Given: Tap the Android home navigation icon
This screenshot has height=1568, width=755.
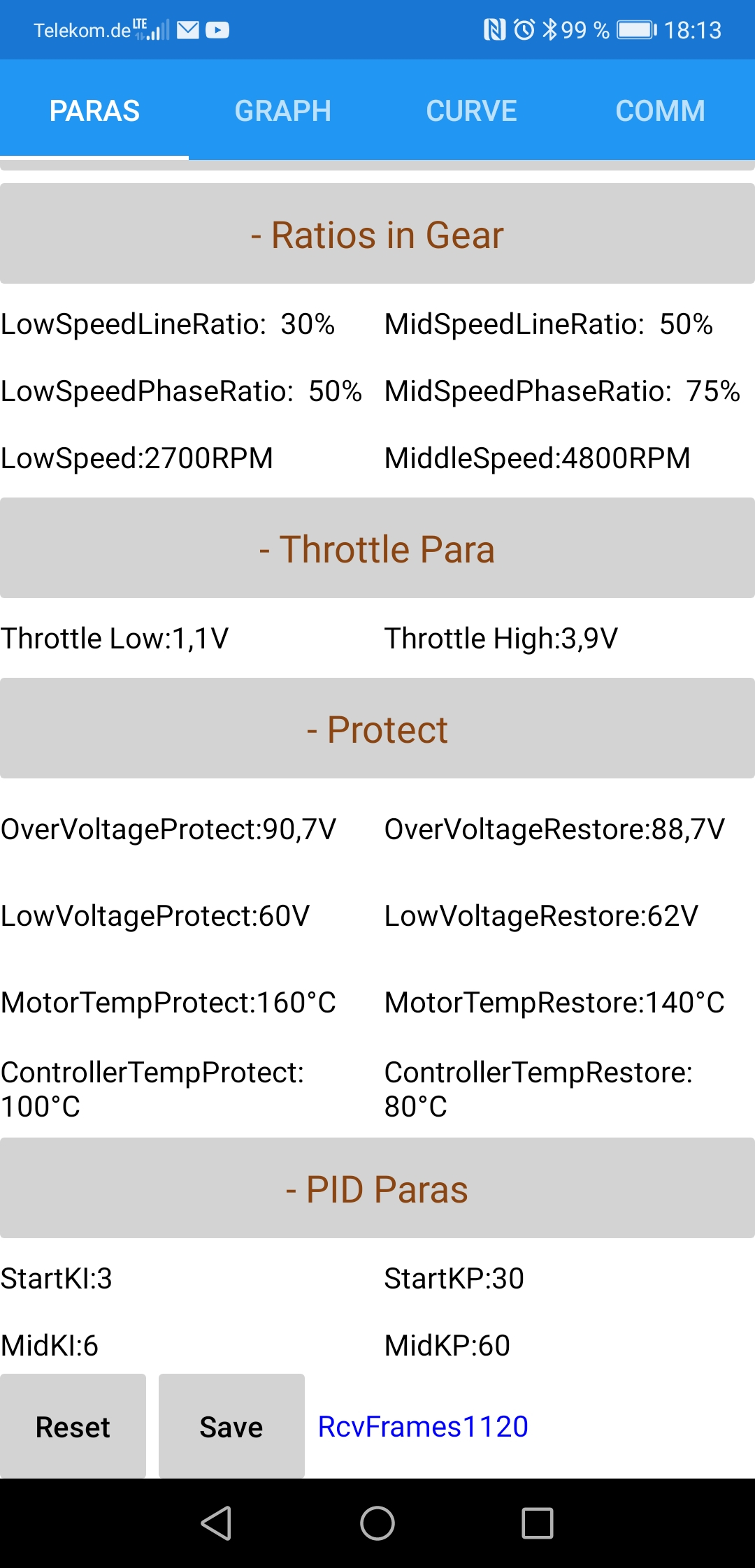Looking at the screenshot, I should [377, 1523].
